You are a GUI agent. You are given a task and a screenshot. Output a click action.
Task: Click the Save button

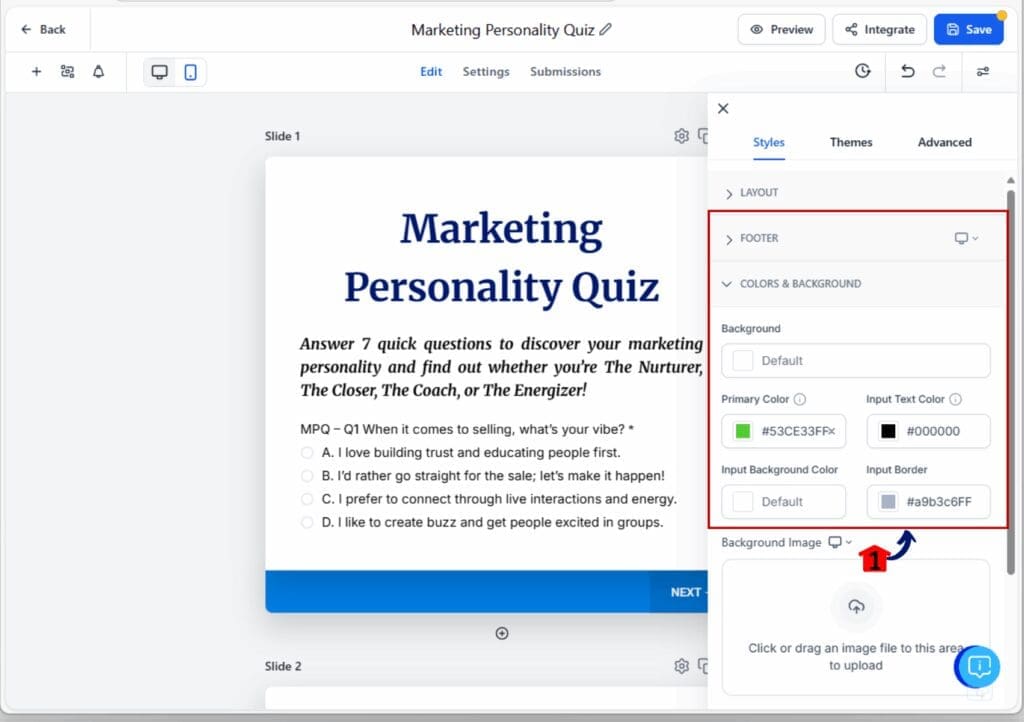point(968,30)
